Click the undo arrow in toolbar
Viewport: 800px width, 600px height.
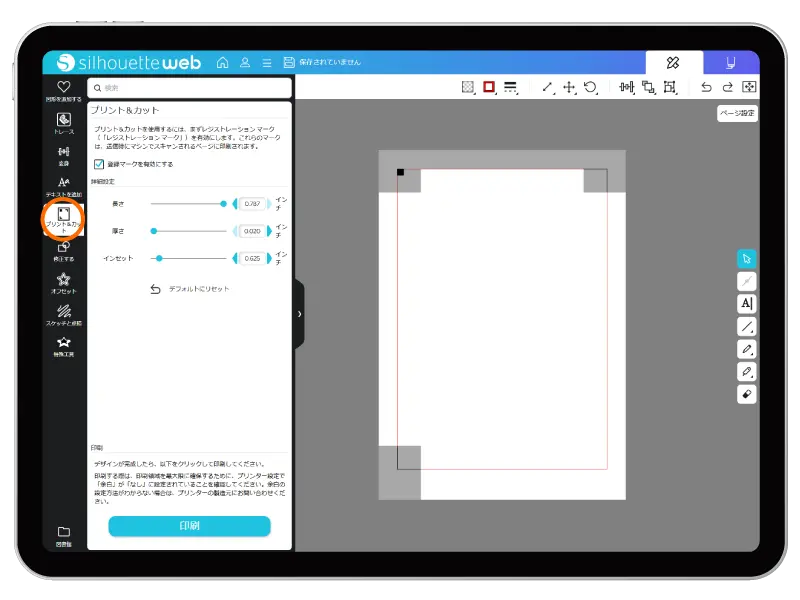coord(706,88)
